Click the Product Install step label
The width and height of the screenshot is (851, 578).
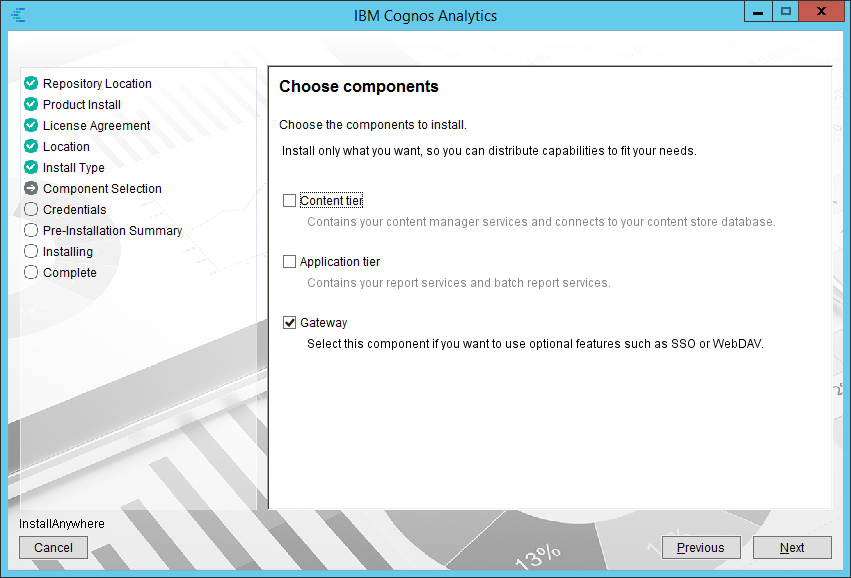pyautogui.click(x=82, y=105)
